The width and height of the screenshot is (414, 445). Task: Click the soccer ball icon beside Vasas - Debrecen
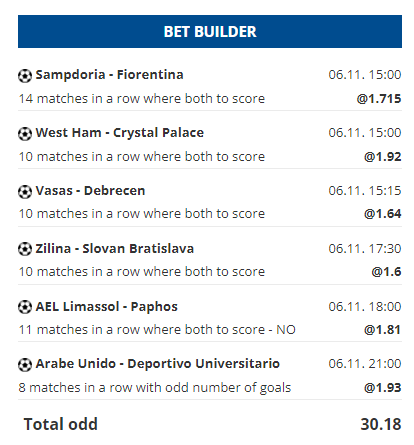[25, 192]
